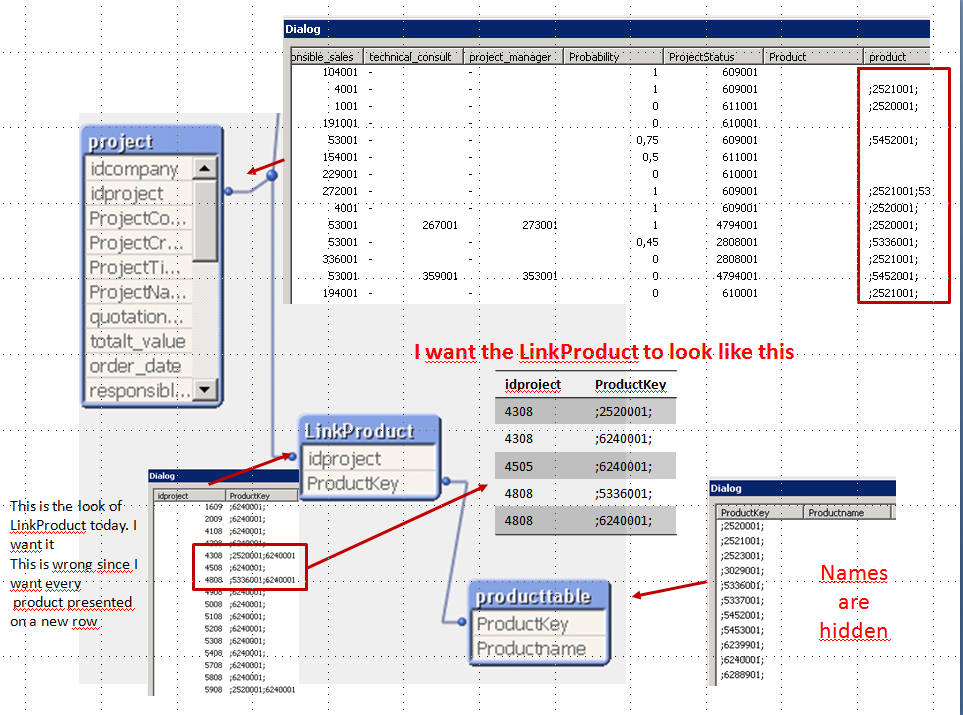The image size is (963, 715).
Task: Select the order_date field in project table
Action: click(139, 365)
